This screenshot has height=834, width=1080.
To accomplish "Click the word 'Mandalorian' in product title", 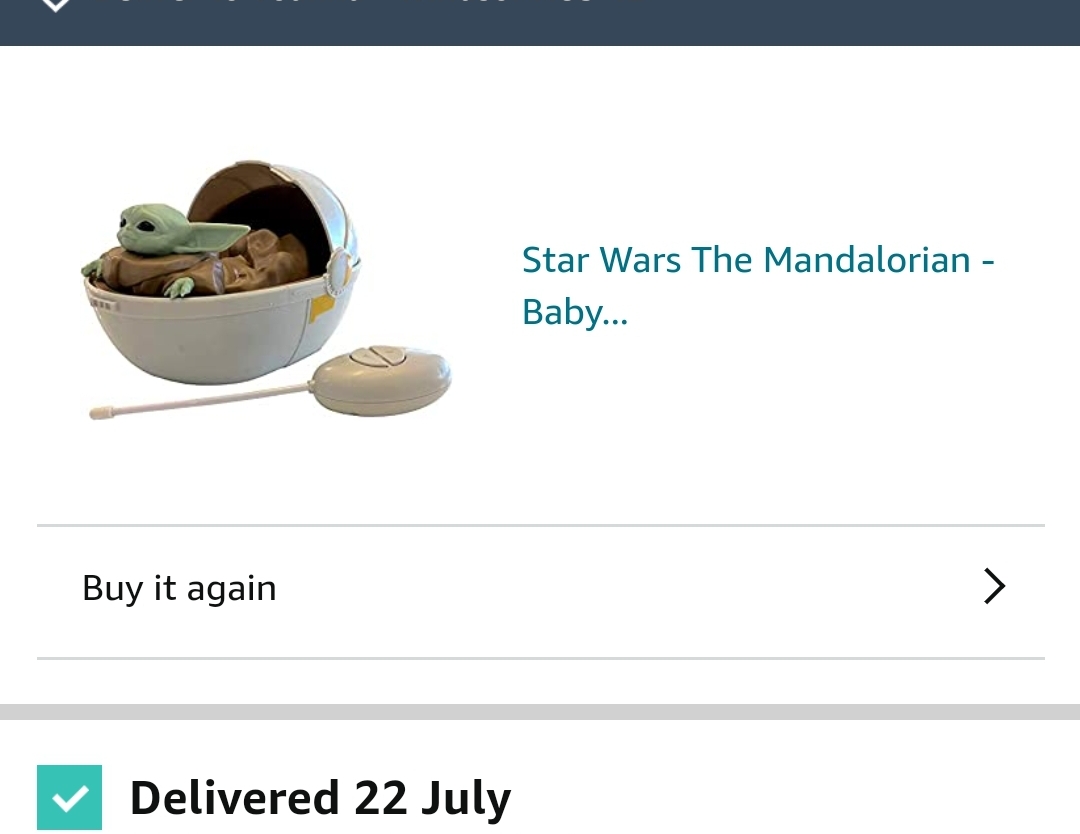I will [x=866, y=260].
